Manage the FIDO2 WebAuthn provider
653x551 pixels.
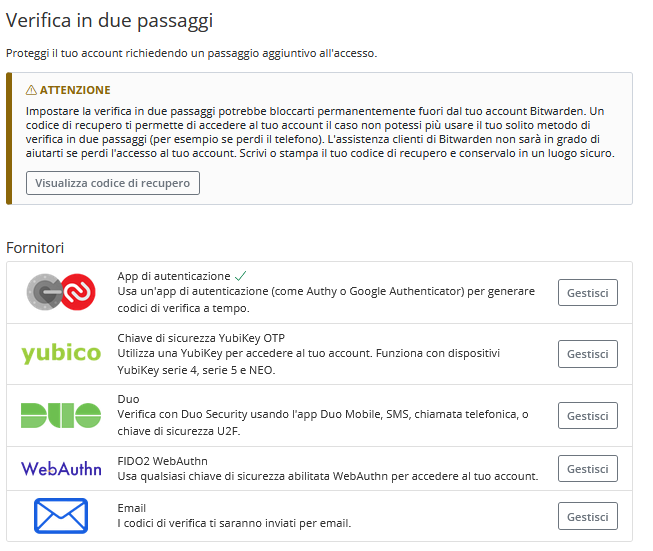587,469
